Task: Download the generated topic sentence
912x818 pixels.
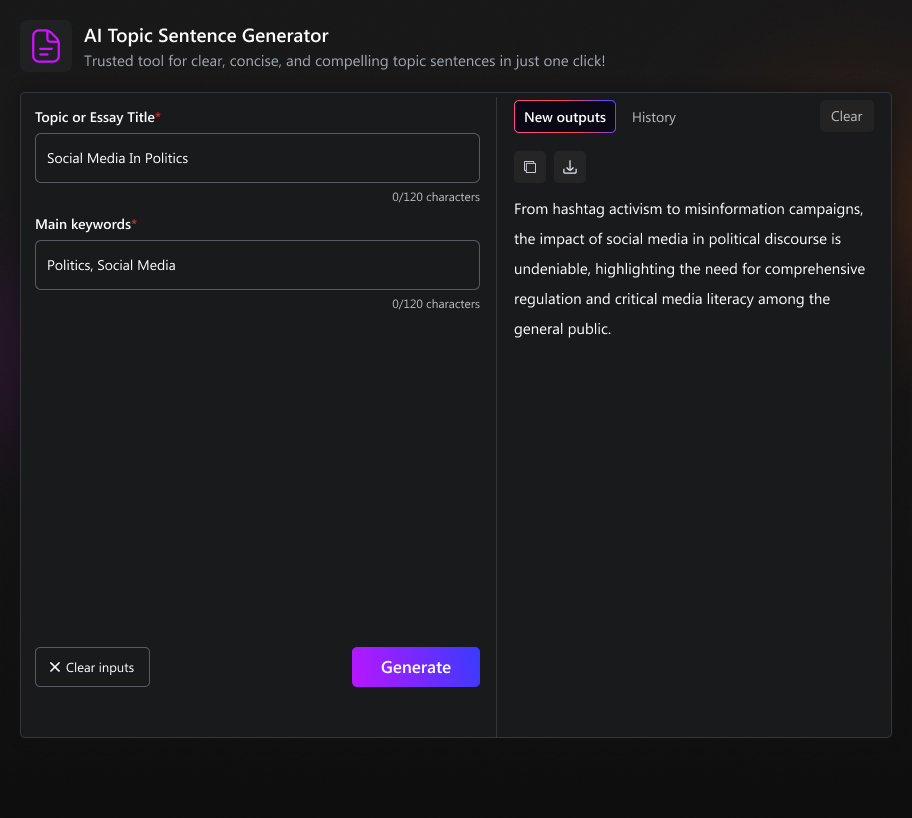Action: point(570,167)
